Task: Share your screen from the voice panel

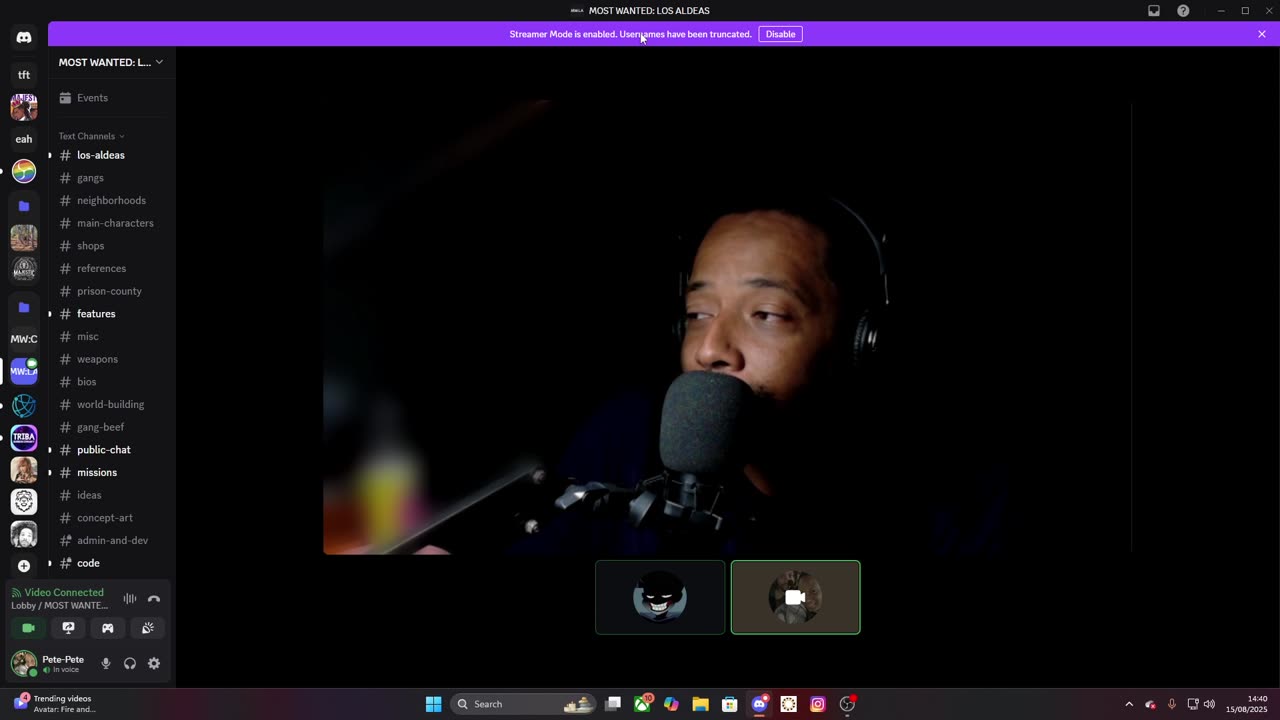Action: [x=68, y=628]
